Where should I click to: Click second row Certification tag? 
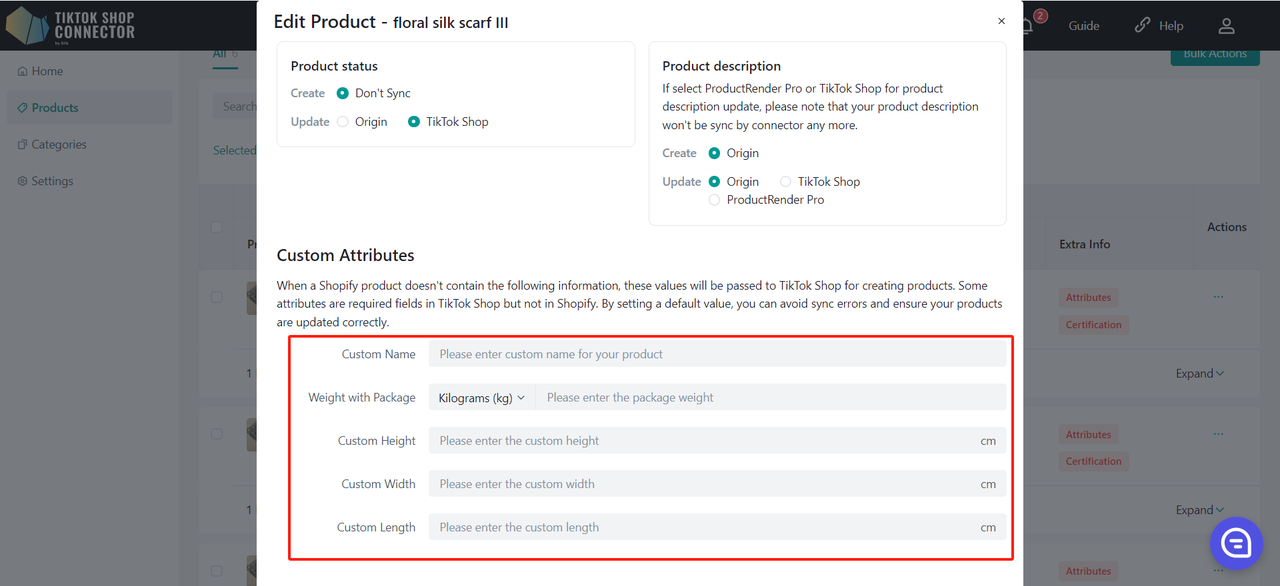click(x=1093, y=461)
